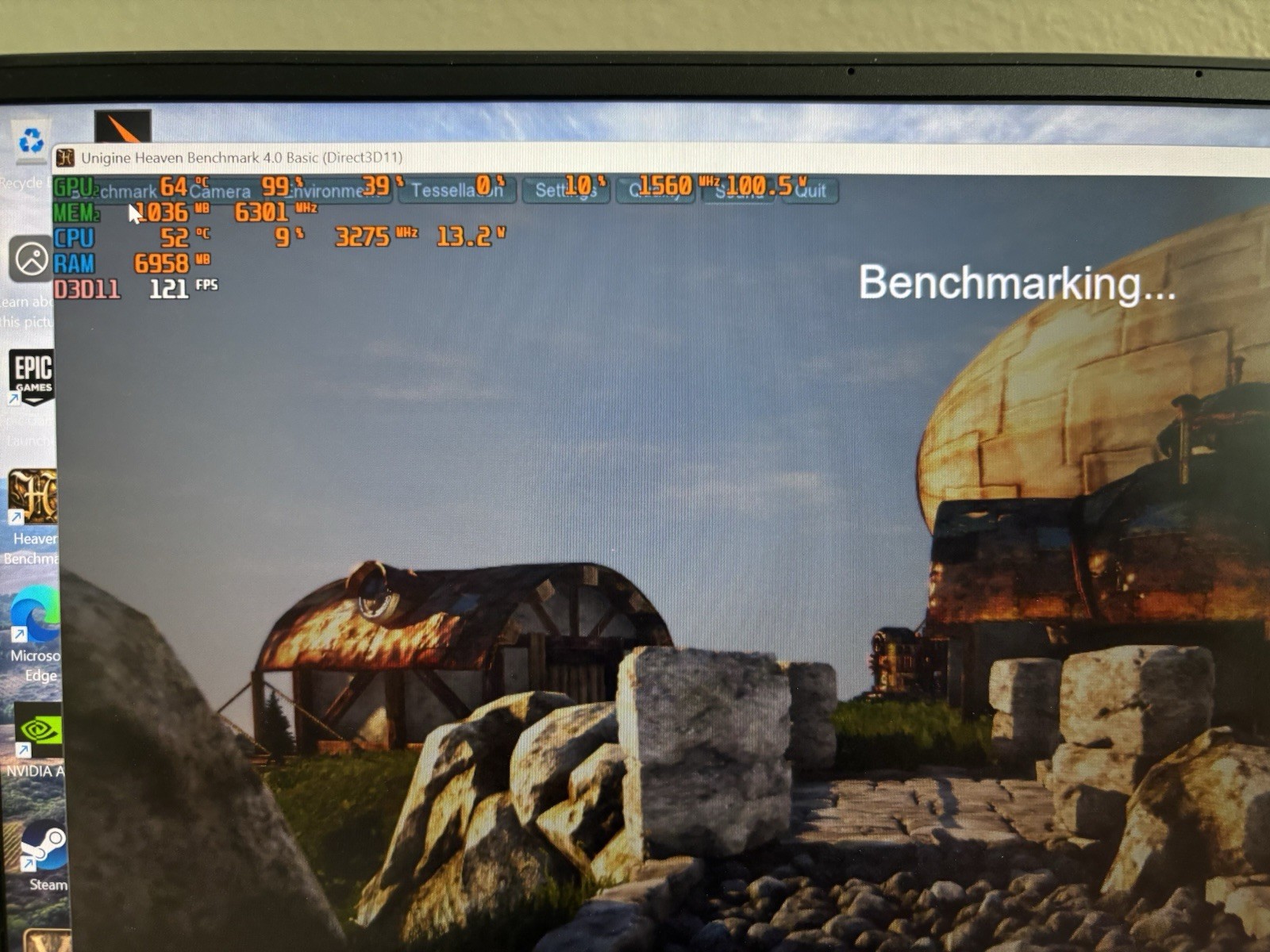Viewport: 1270px width, 952px height.
Task: Click the D3D11 121 FPS overlay readout
Action: point(136,289)
